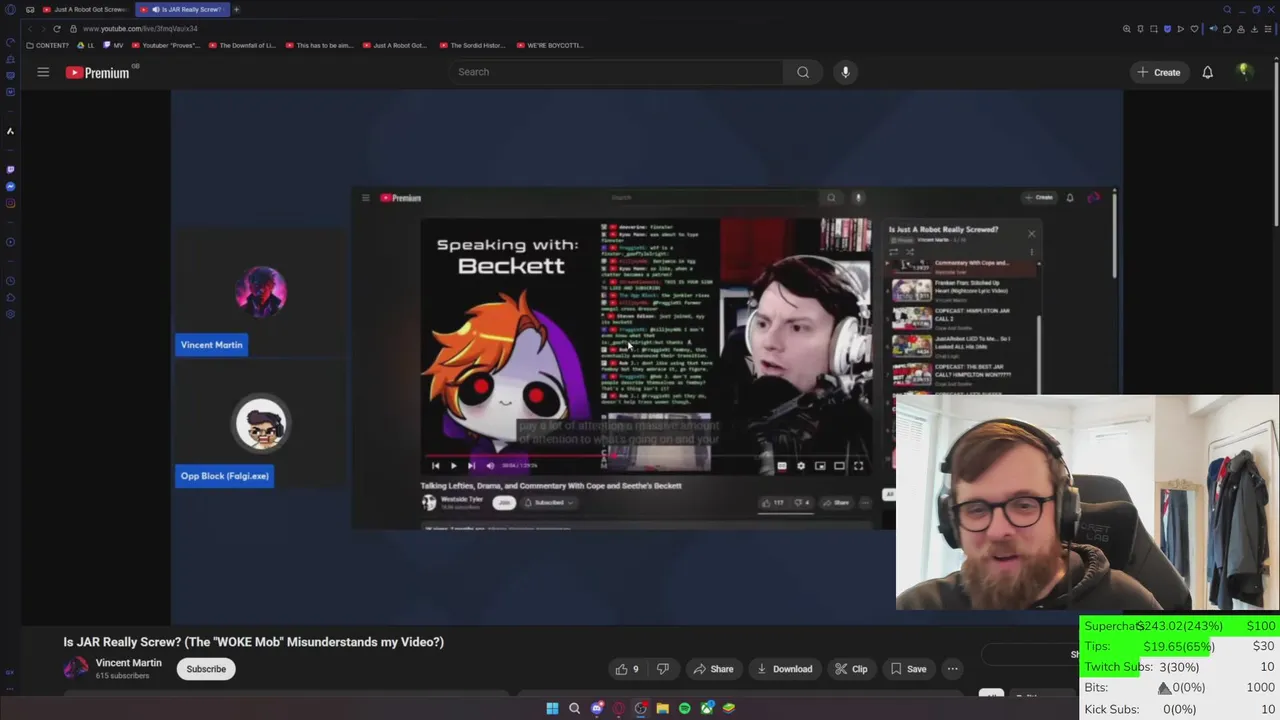Open browser easy setup menu icon

point(1268,29)
